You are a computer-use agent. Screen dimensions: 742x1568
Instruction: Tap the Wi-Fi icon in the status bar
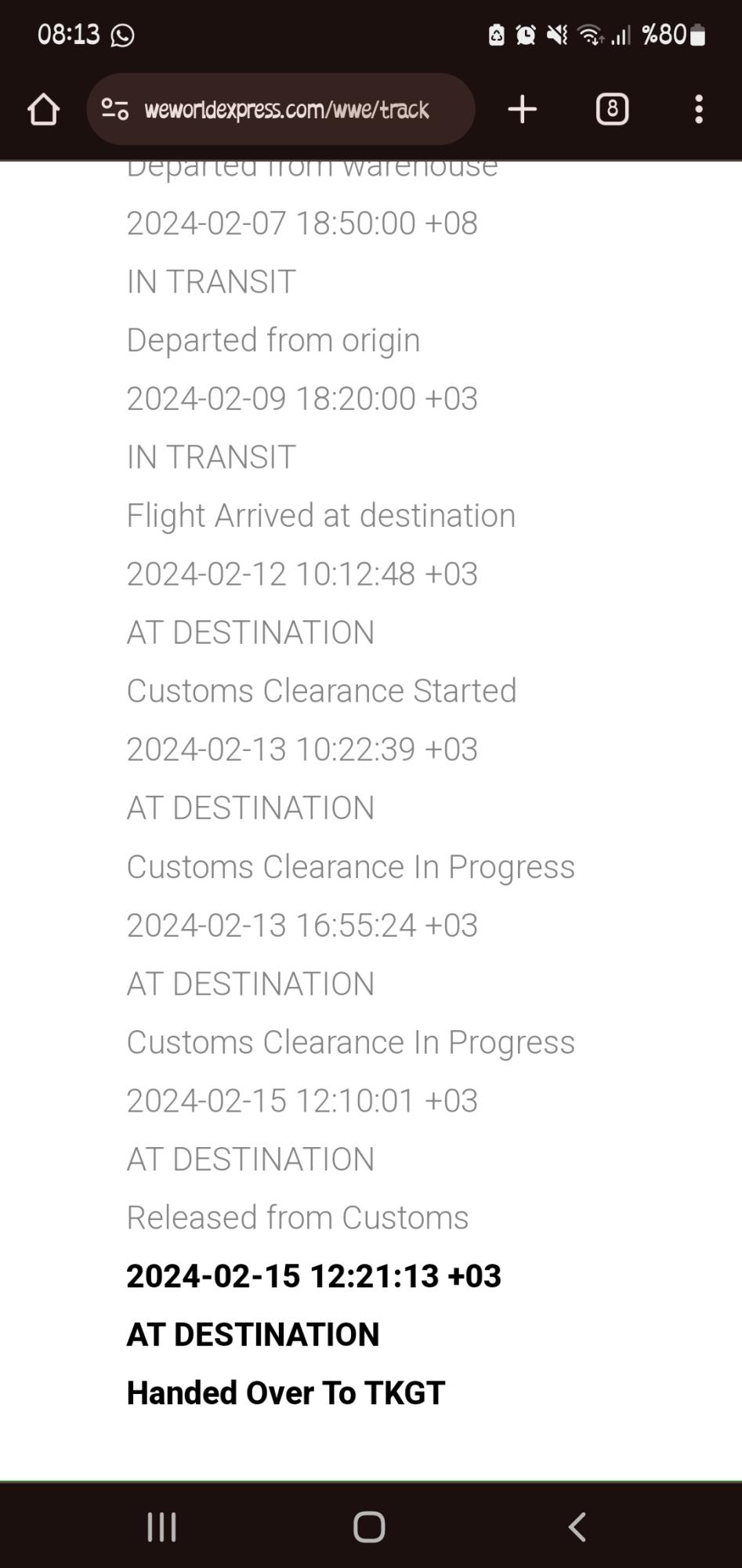tap(588, 34)
